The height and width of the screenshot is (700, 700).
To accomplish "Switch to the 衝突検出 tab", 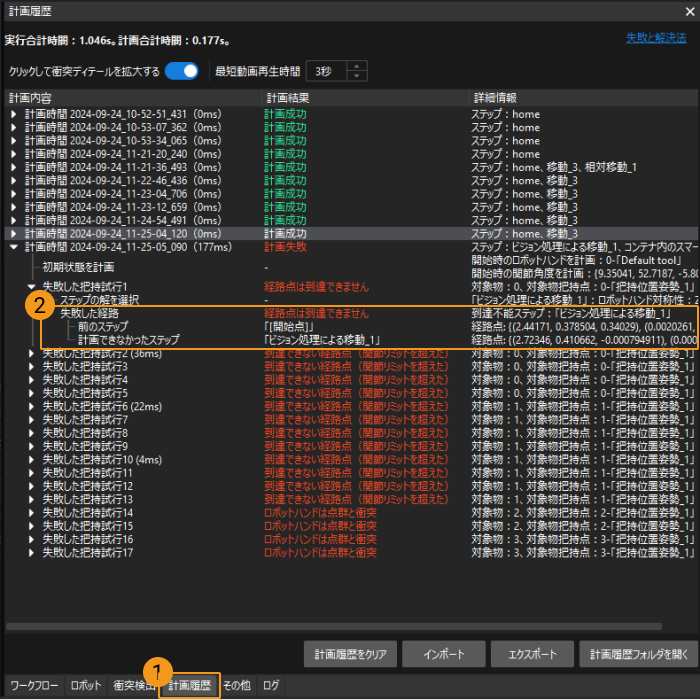I will click(133, 686).
